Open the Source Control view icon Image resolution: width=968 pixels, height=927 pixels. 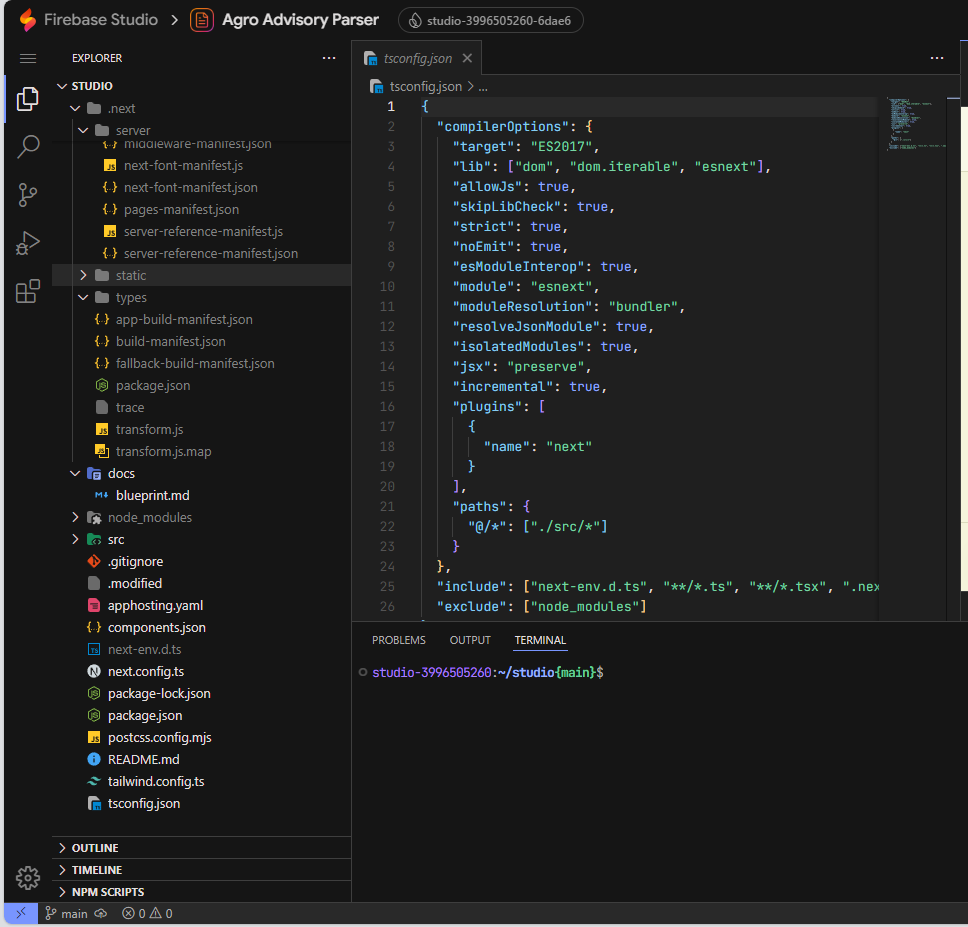click(28, 195)
